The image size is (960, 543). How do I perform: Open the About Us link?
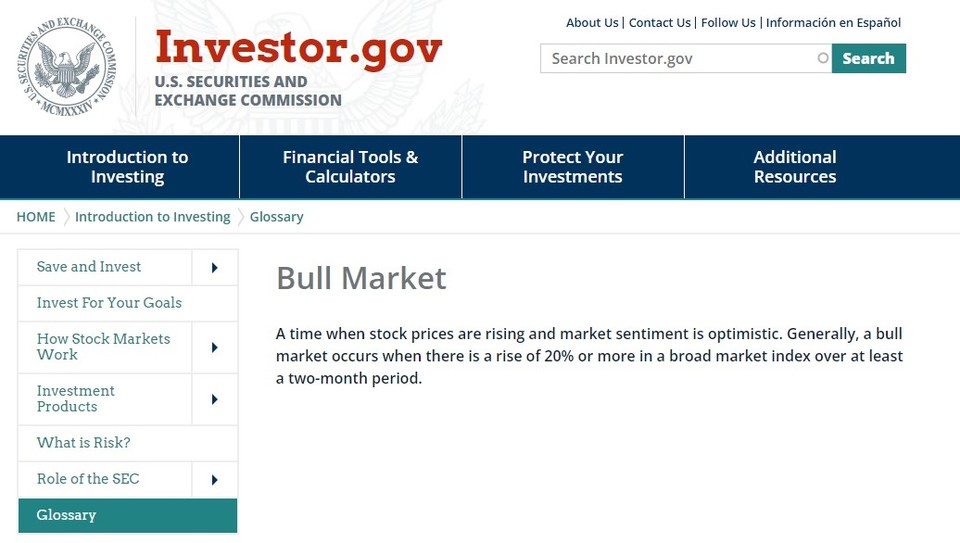(592, 23)
